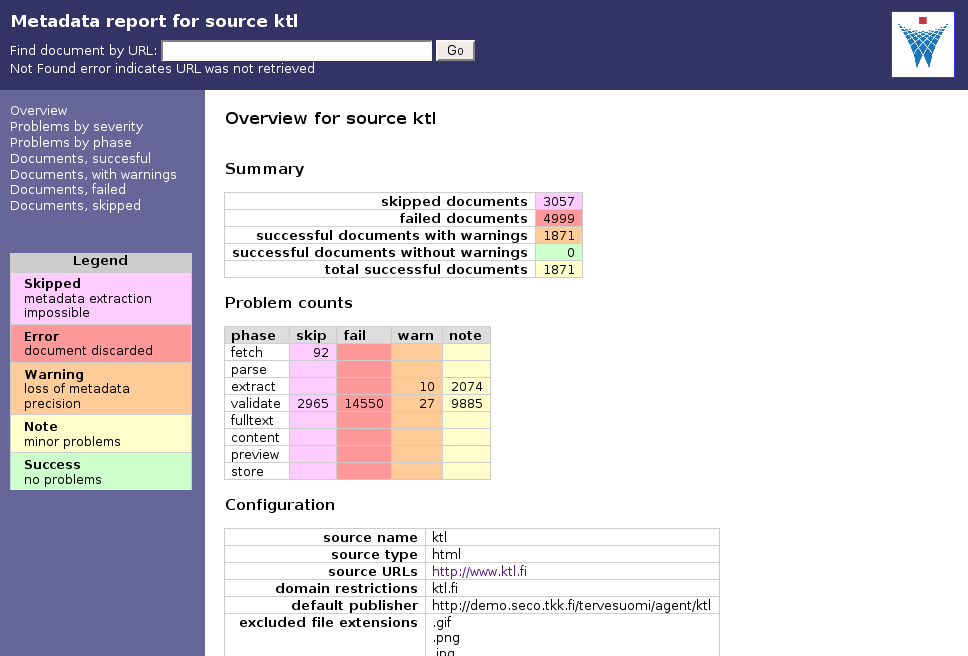Click the validate phase row label
Image resolution: width=968 pixels, height=656 pixels.
(x=257, y=404)
